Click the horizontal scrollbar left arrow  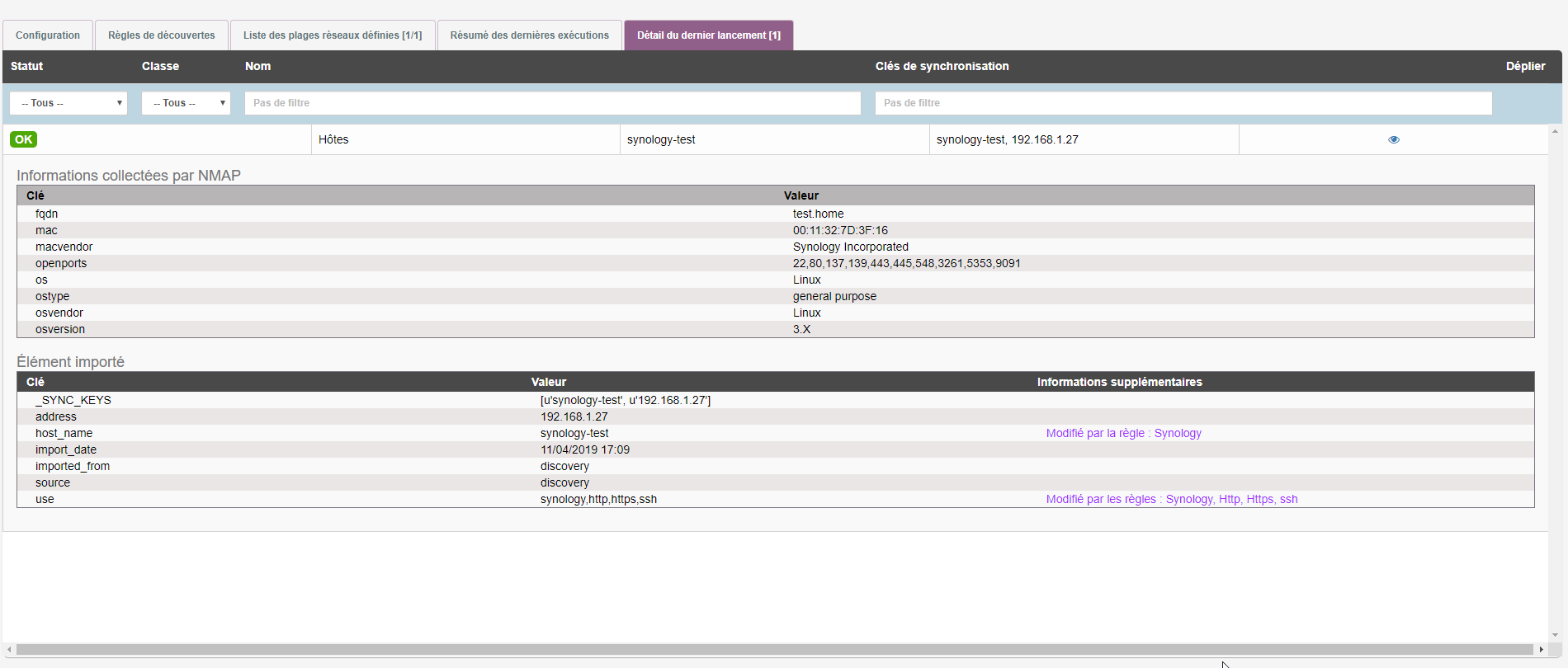[9, 649]
